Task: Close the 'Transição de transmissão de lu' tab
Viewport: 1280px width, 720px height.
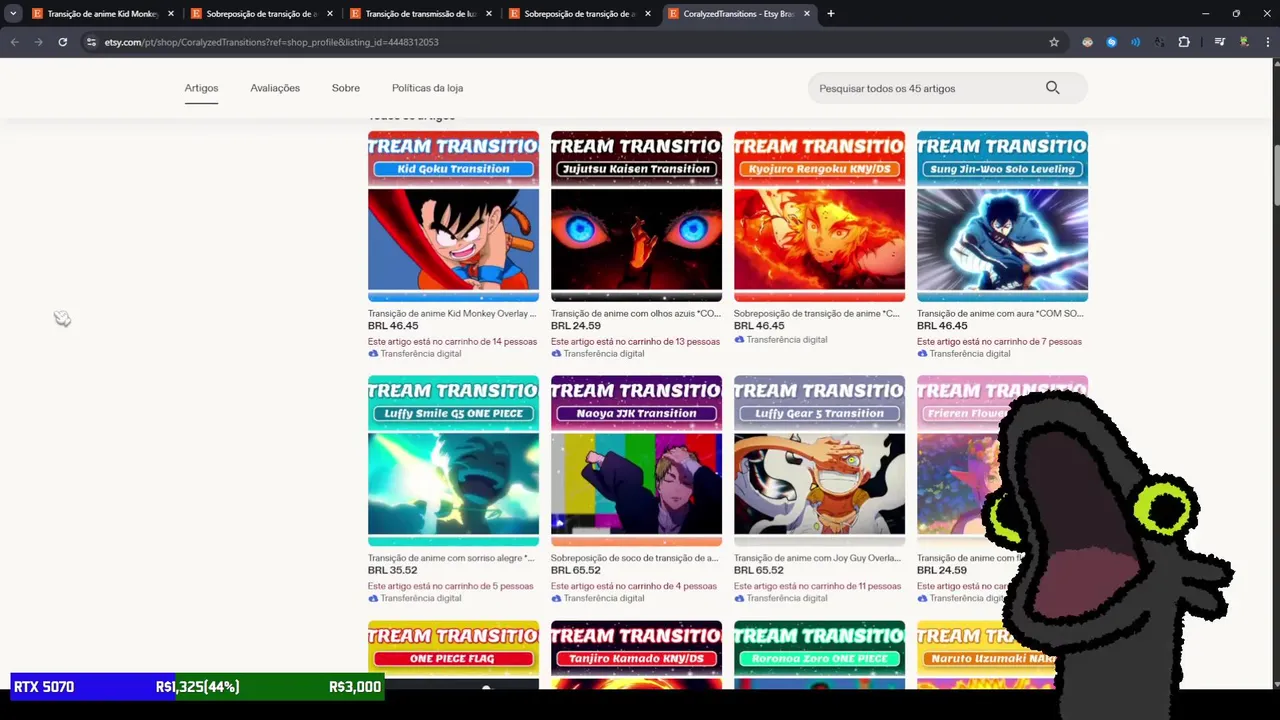Action: pos(489,14)
